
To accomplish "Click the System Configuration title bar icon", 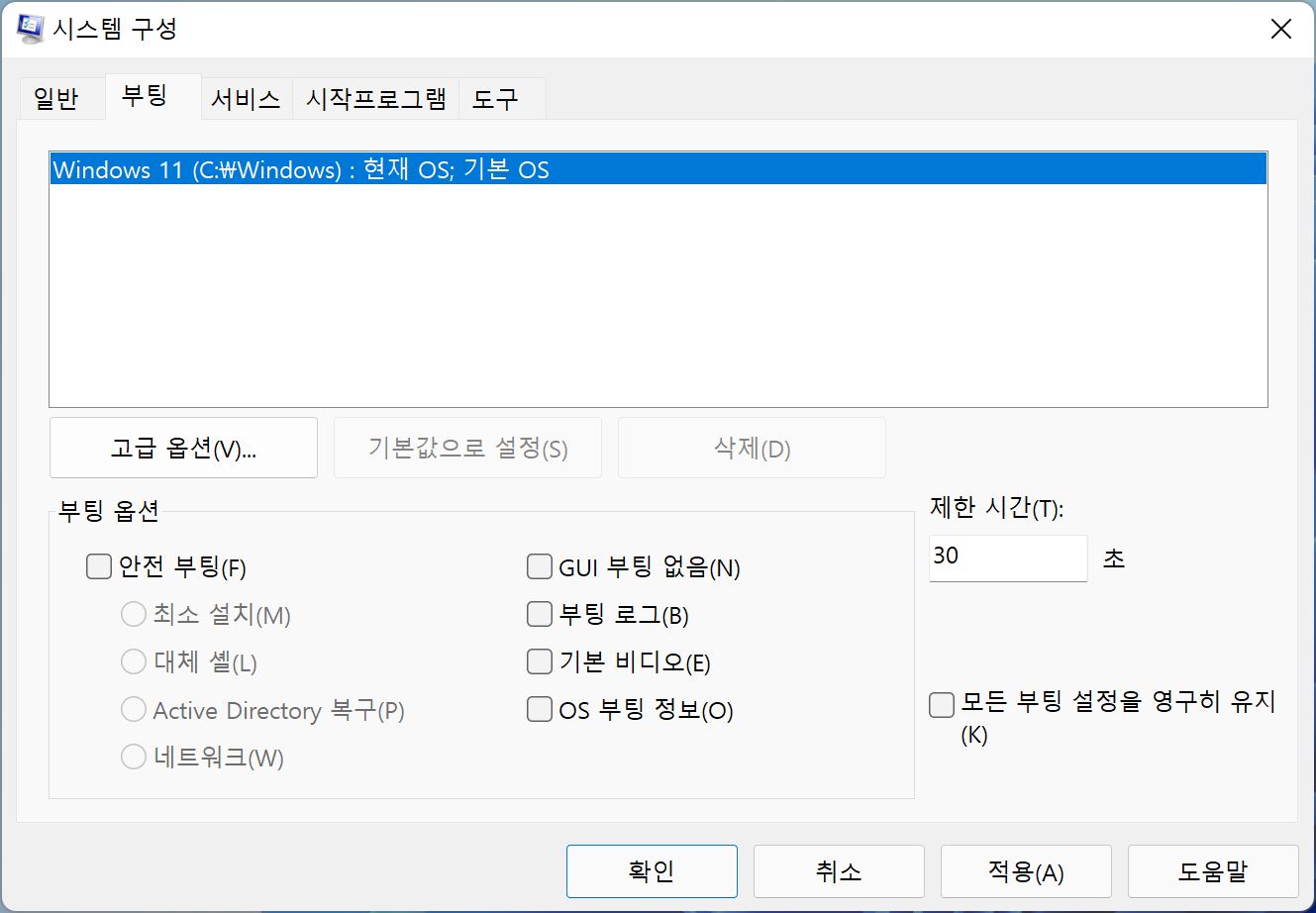I will [30, 29].
